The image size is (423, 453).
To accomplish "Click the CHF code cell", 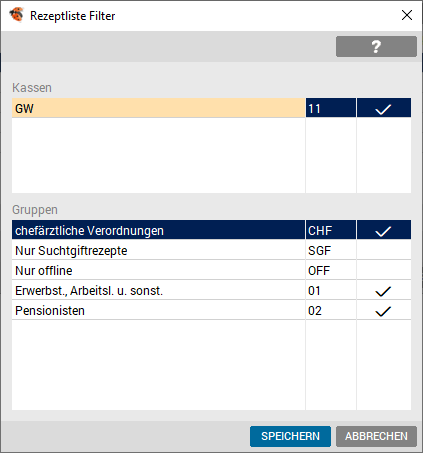I will click(331, 230).
